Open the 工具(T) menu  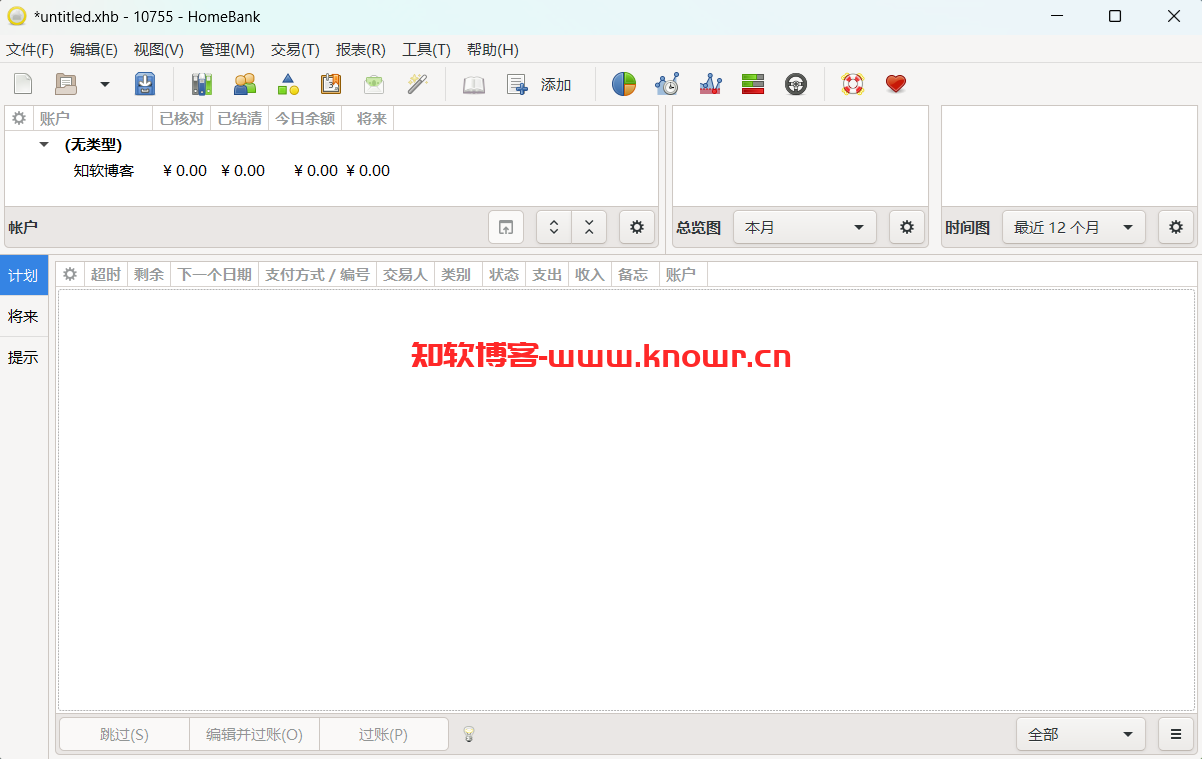[426, 50]
